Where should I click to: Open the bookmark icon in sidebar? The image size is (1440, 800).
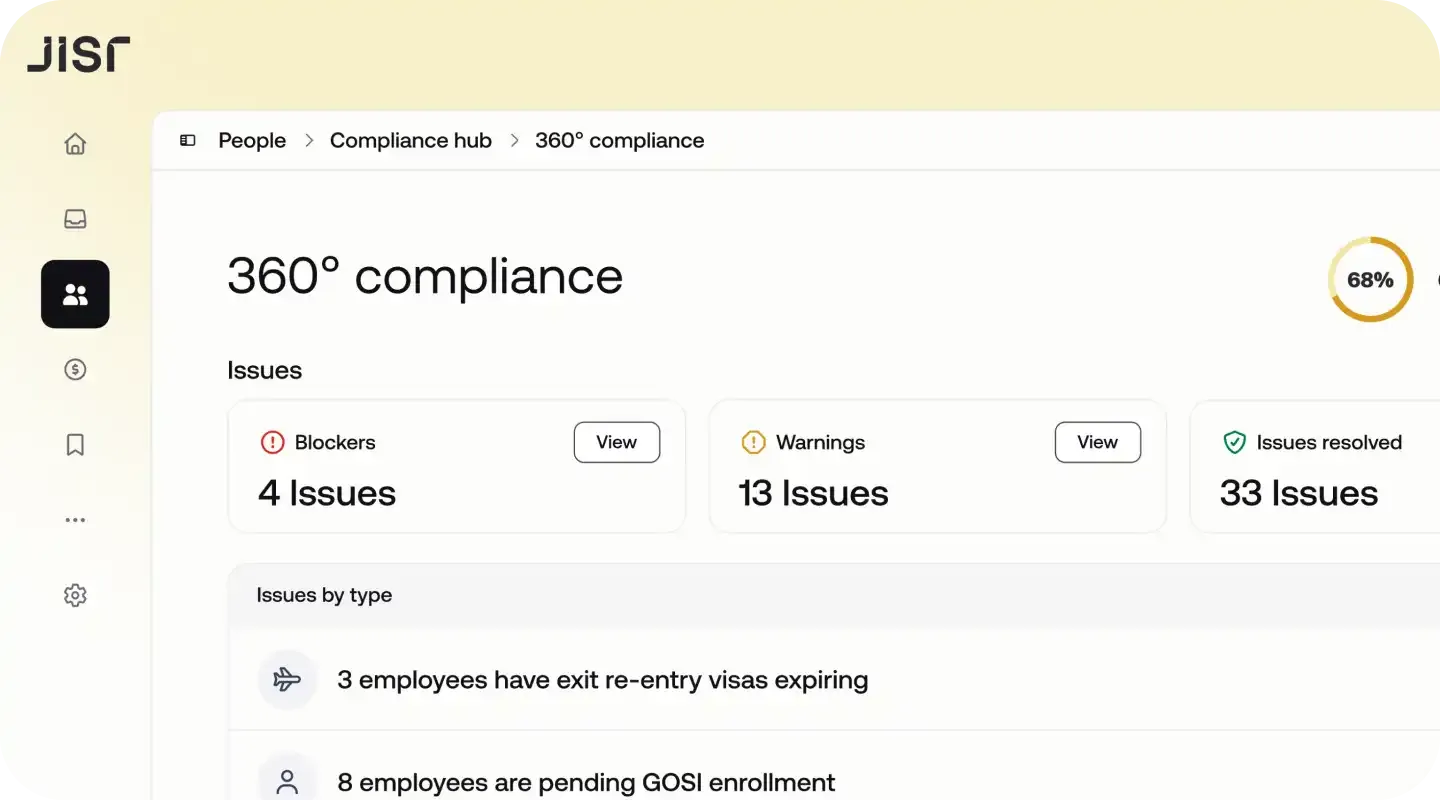click(x=75, y=445)
